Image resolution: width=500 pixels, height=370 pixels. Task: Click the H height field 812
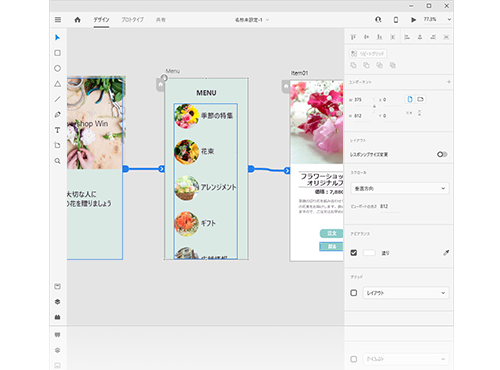click(363, 116)
